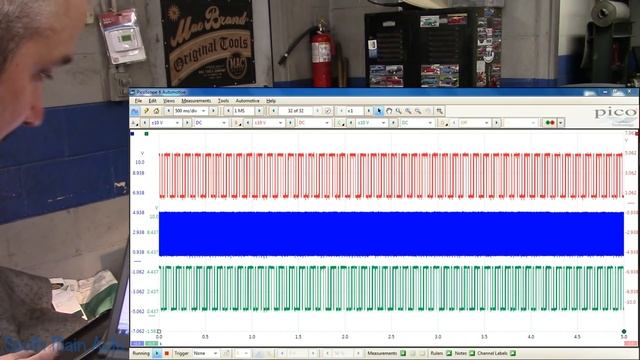Image resolution: width=640 pixels, height=360 pixels.
Task: Select the hand pan tool
Action: point(389,111)
